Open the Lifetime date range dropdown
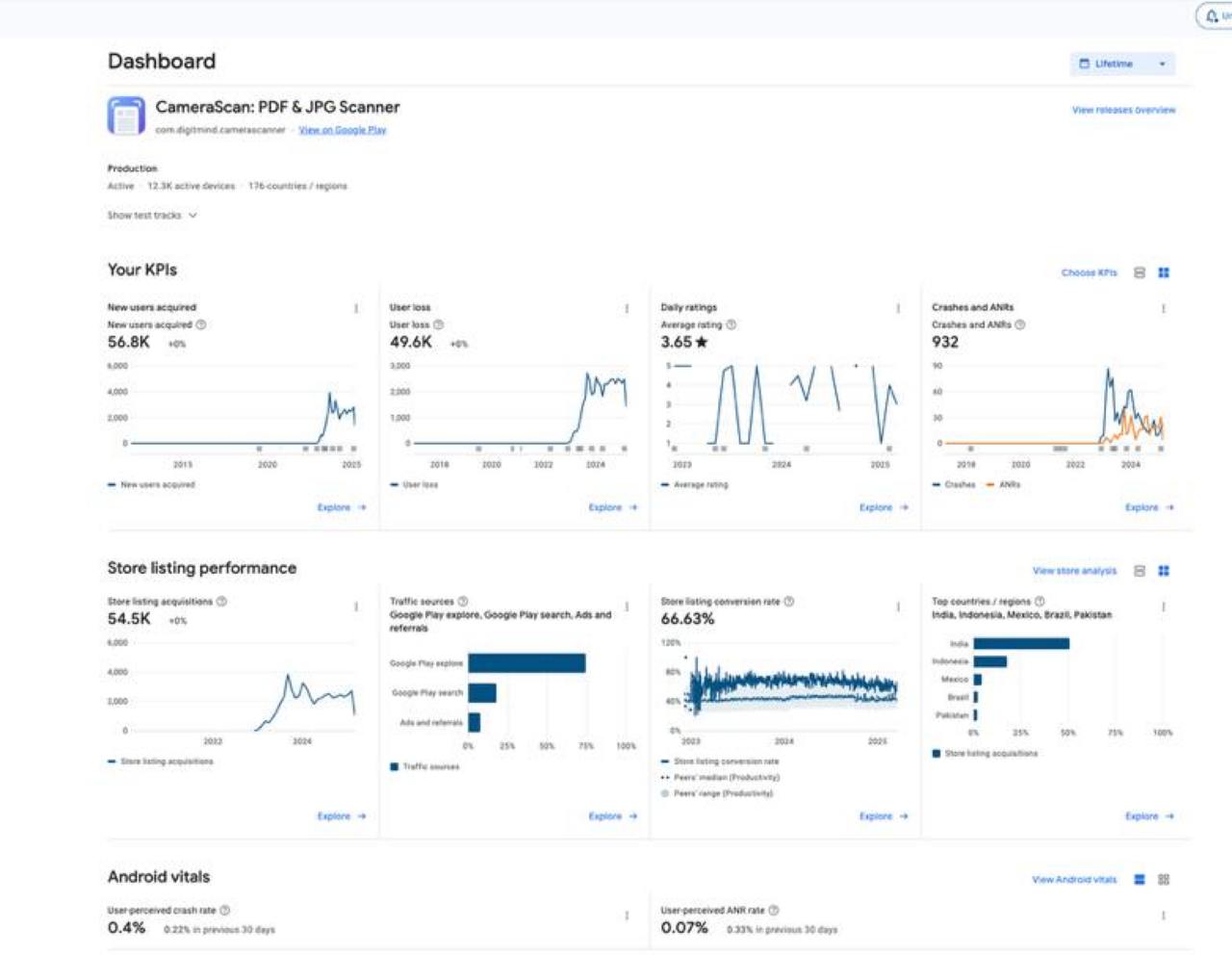 pos(1122,65)
